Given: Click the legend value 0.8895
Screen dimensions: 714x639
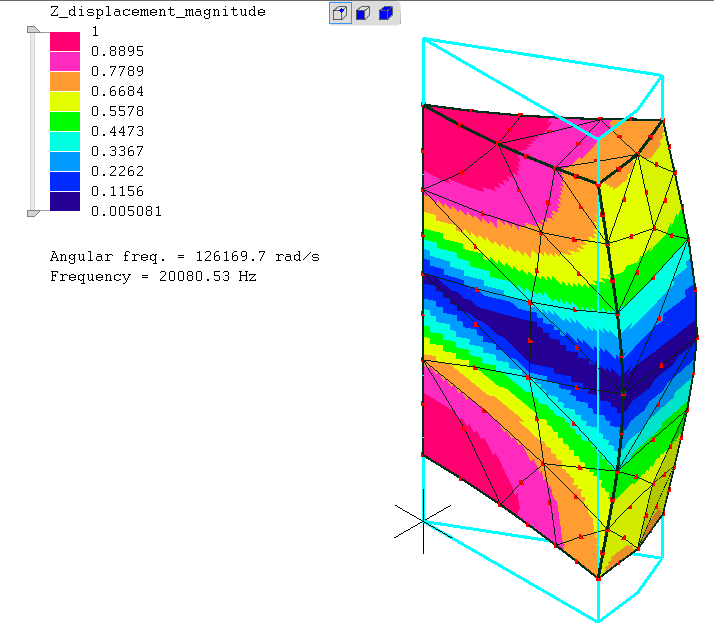Looking at the screenshot, I should coord(117,51).
